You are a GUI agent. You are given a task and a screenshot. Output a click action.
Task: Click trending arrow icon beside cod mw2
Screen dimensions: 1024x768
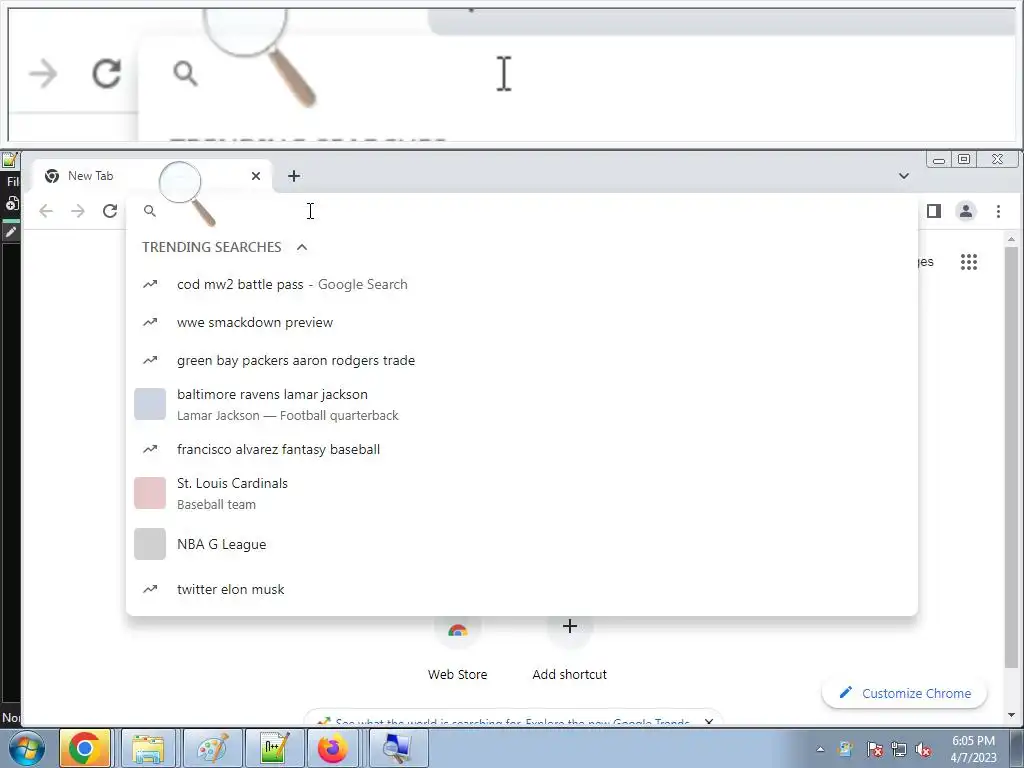[150, 284]
